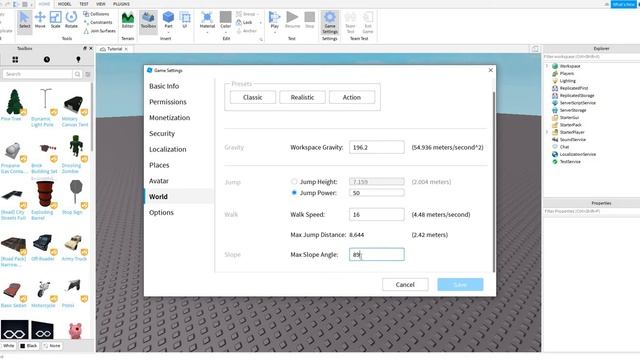Open Basic Info settings page
The width and height of the screenshot is (640, 360).
[x=164, y=86]
